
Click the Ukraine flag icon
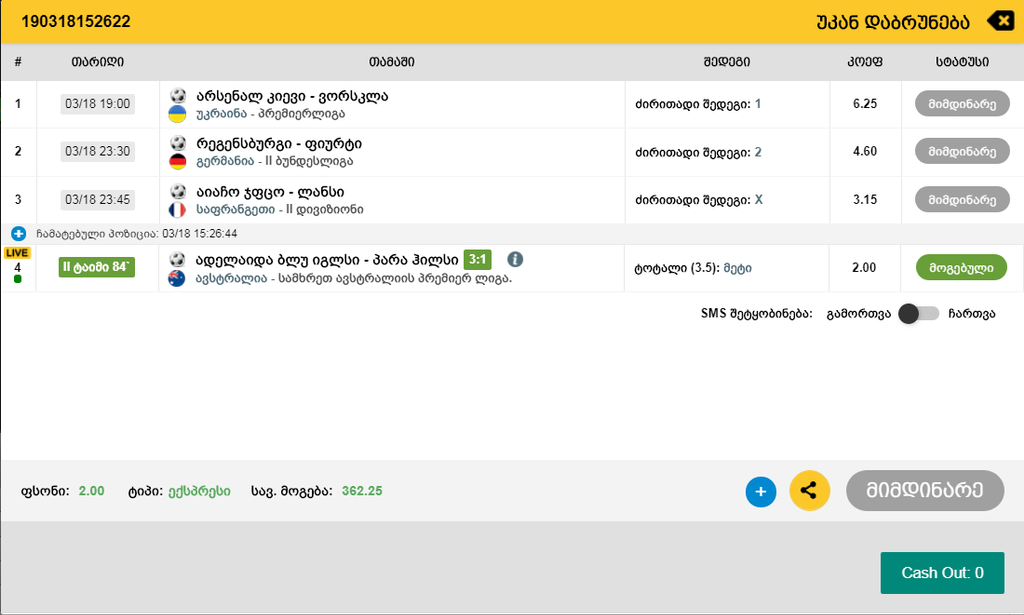[x=178, y=114]
